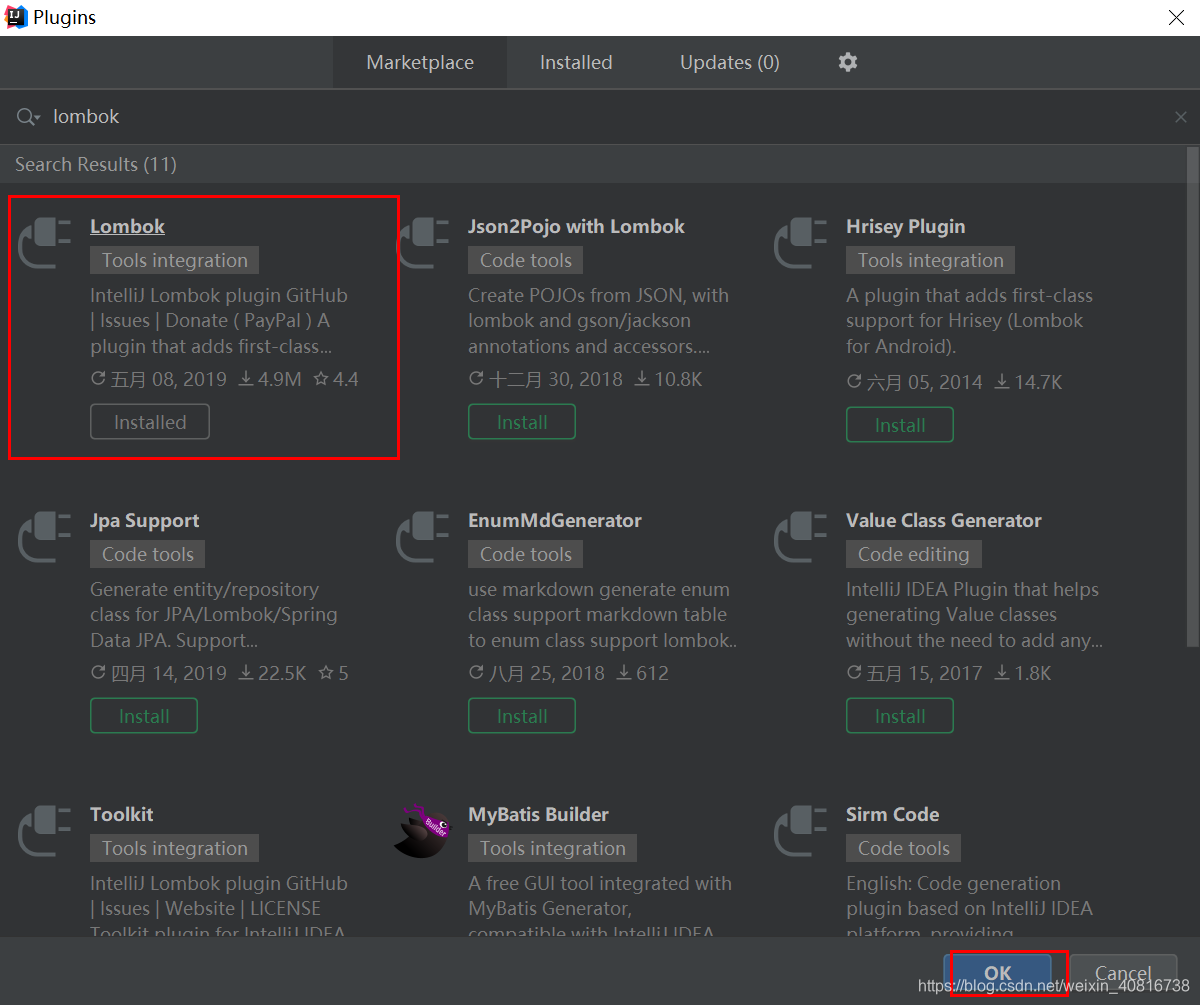Click the lombok search input field
This screenshot has height=1005, width=1200.
(x=600, y=117)
